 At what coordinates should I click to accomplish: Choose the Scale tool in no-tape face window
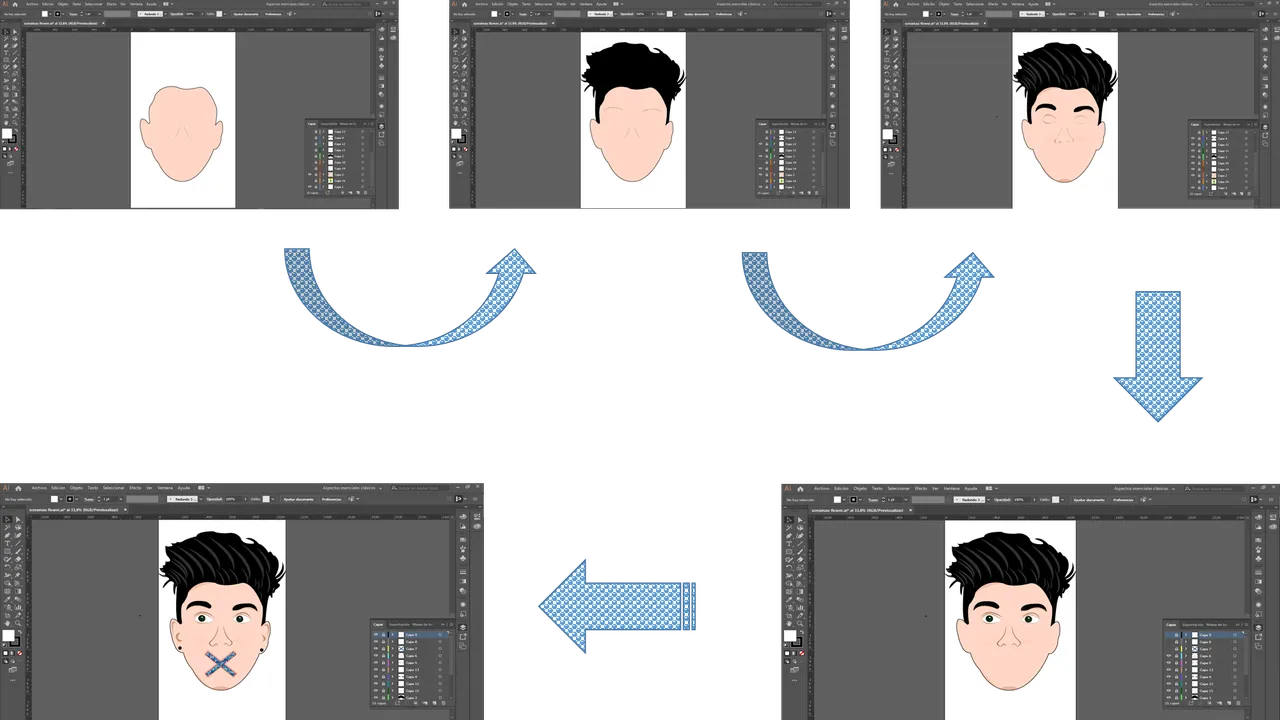(x=800, y=568)
